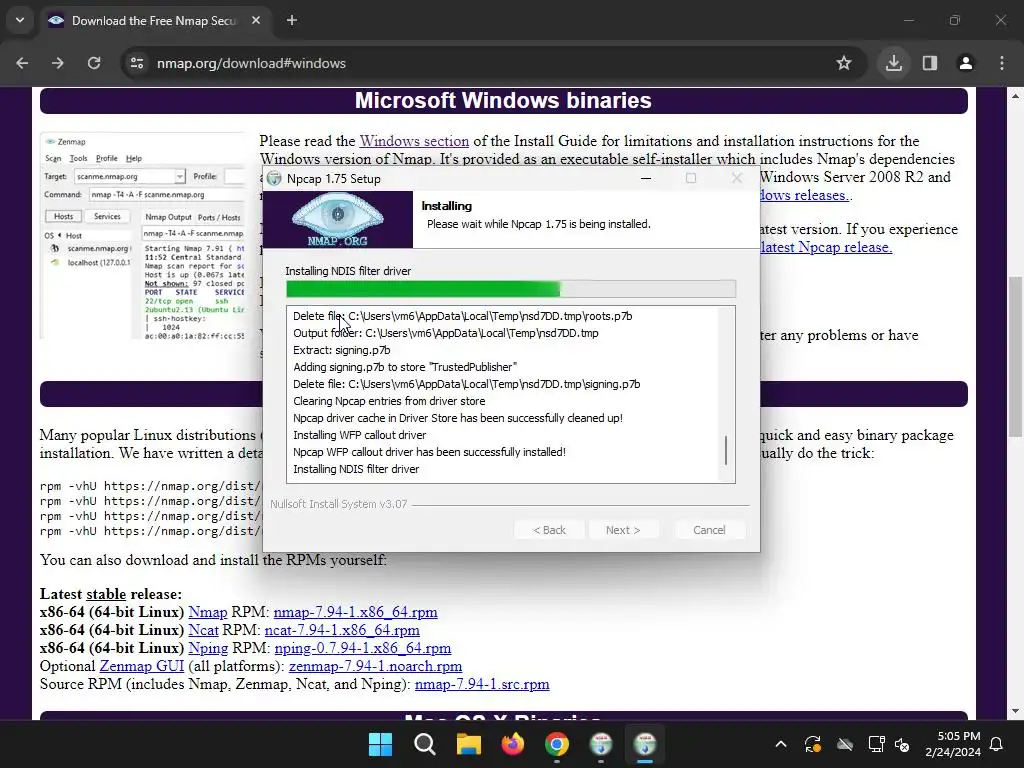Launch Firefox from taskbar
This screenshot has width=1024, height=768.
pos(513,744)
